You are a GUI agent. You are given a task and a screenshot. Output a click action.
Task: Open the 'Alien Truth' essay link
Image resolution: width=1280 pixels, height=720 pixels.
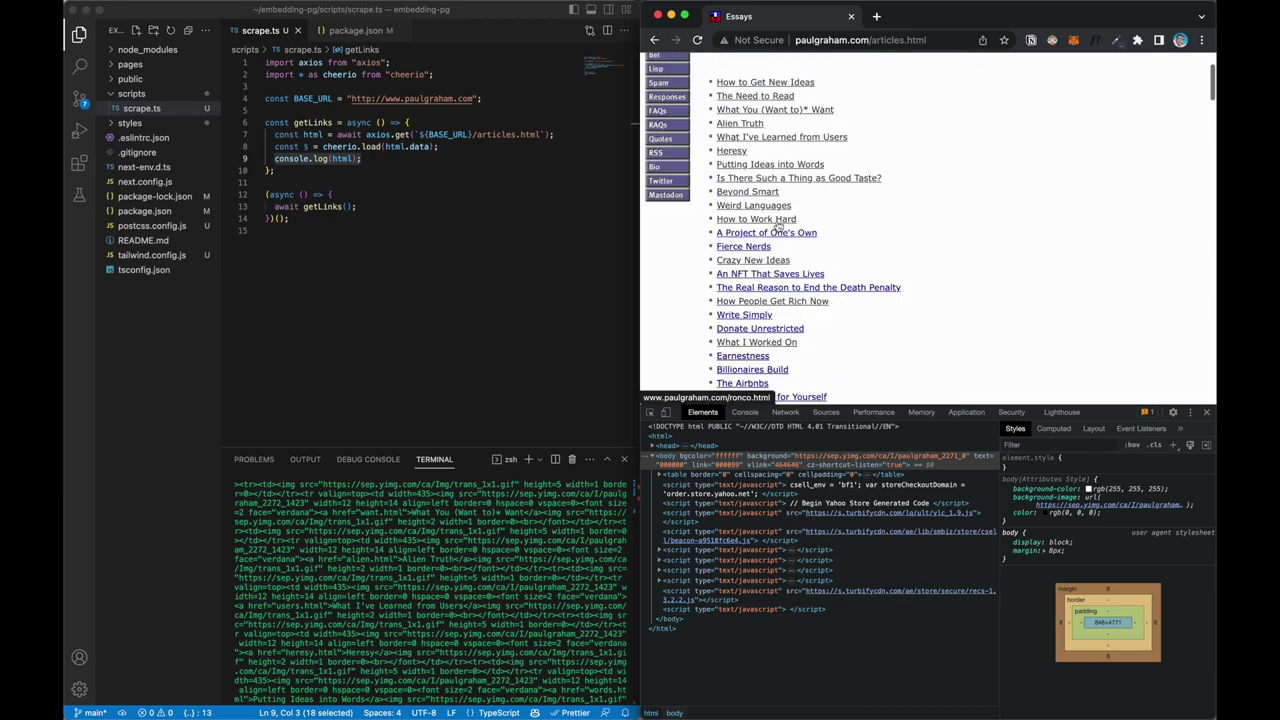(x=739, y=123)
